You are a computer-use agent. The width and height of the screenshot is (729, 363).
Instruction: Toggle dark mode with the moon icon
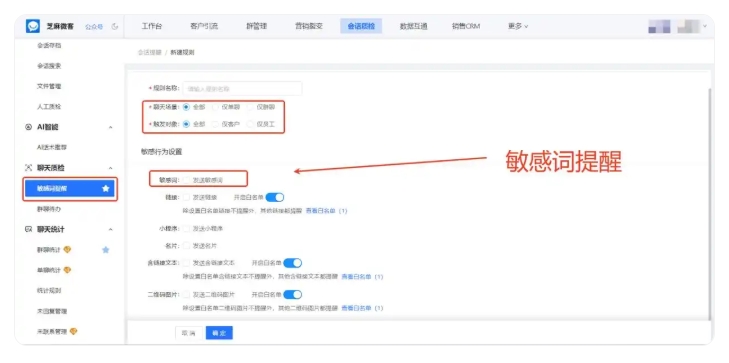click(115, 26)
